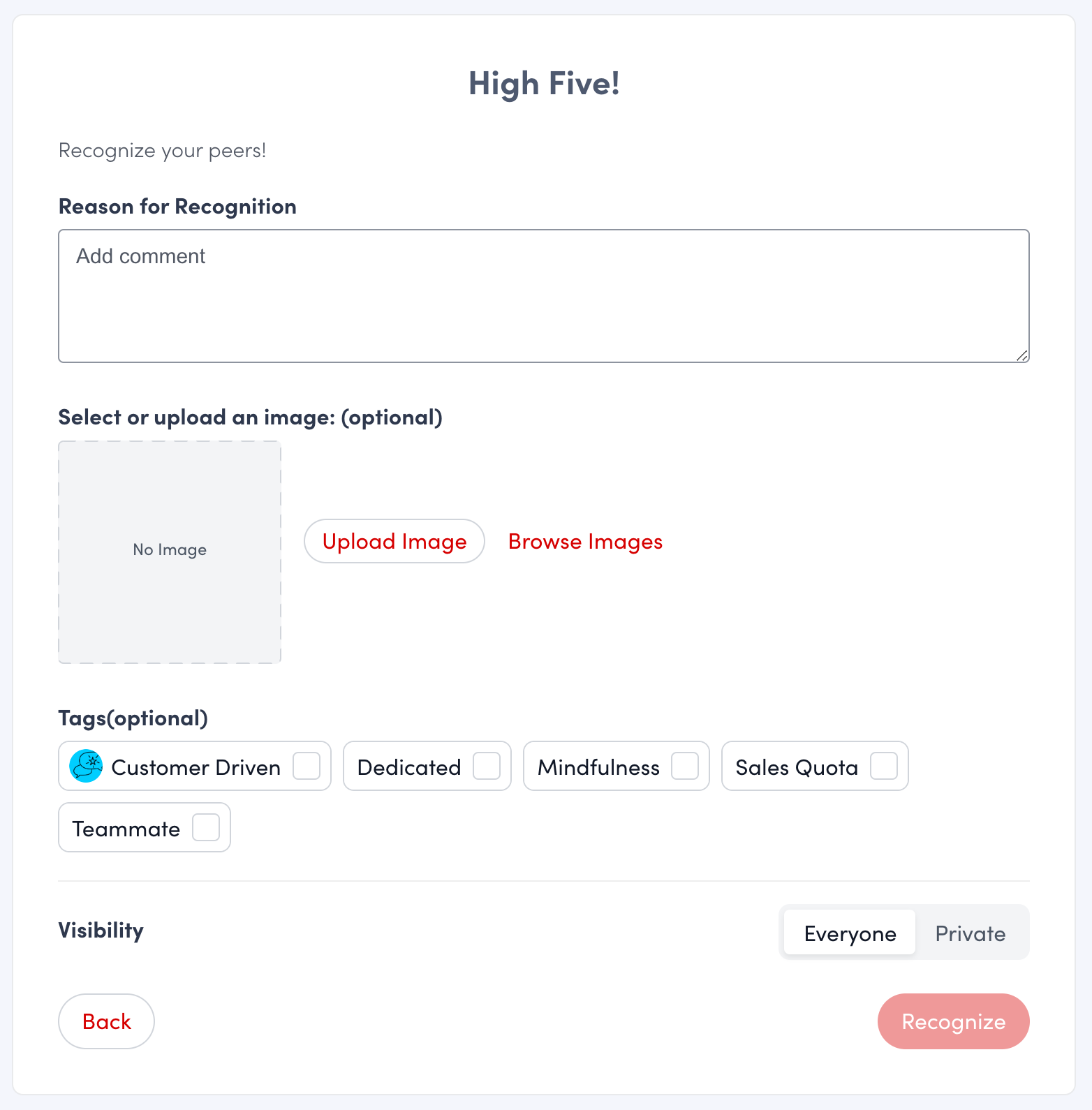The height and width of the screenshot is (1110, 1092).
Task: Click the Teammate tag label text
Action: pos(126,829)
